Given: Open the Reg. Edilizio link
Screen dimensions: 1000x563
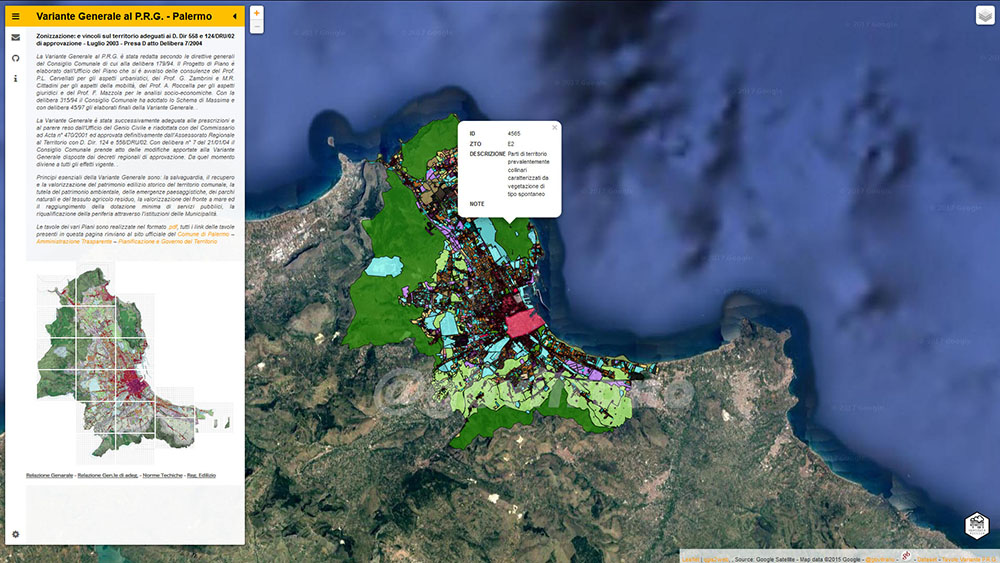Looking at the screenshot, I should 201,475.
